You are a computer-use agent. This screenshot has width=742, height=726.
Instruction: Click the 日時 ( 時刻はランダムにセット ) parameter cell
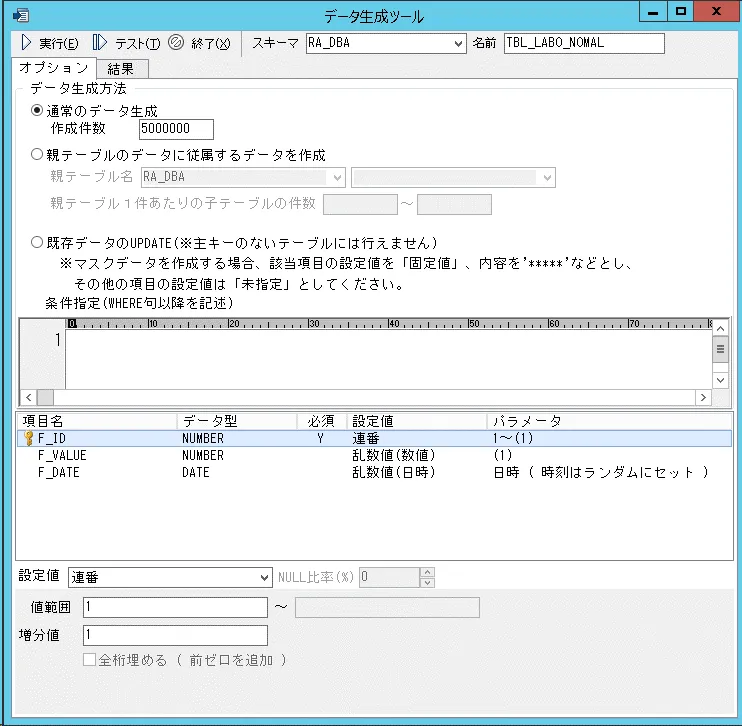point(601,472)
